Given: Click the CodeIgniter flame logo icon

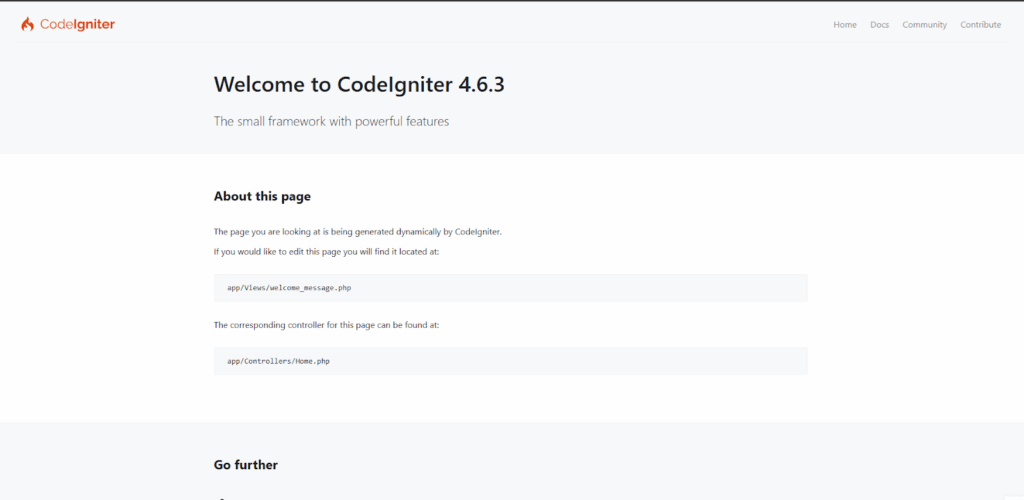Looking at the screenshot, I should [28, 24].
